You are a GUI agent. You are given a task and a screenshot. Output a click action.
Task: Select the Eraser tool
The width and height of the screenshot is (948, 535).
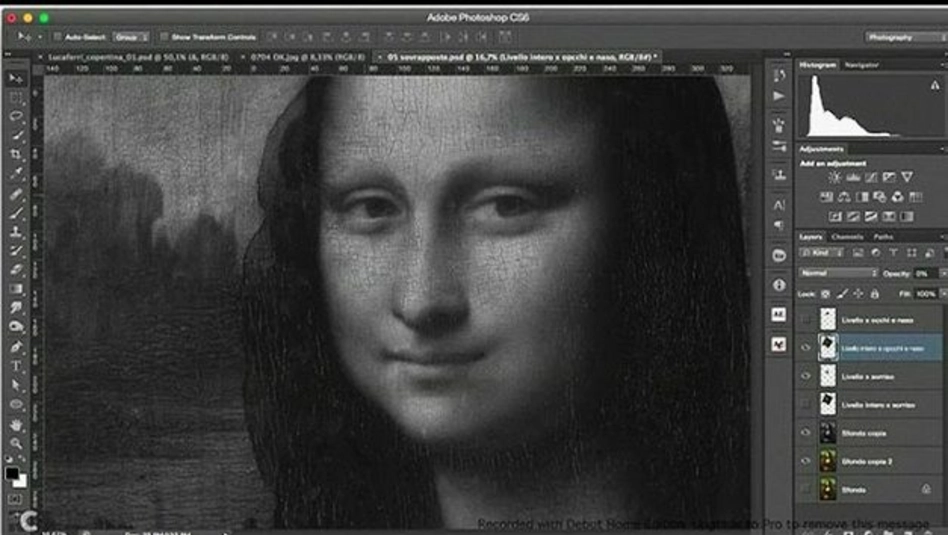[x=16, y=270]
